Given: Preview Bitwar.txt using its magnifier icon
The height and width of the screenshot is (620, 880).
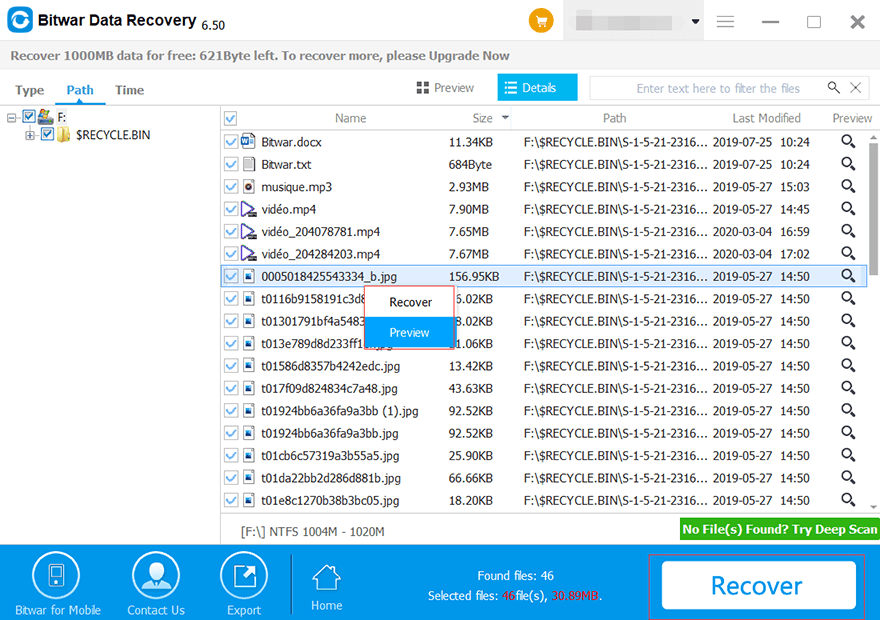Looking at the screenshot, I should pyautogui.click(x=848, y=164).
